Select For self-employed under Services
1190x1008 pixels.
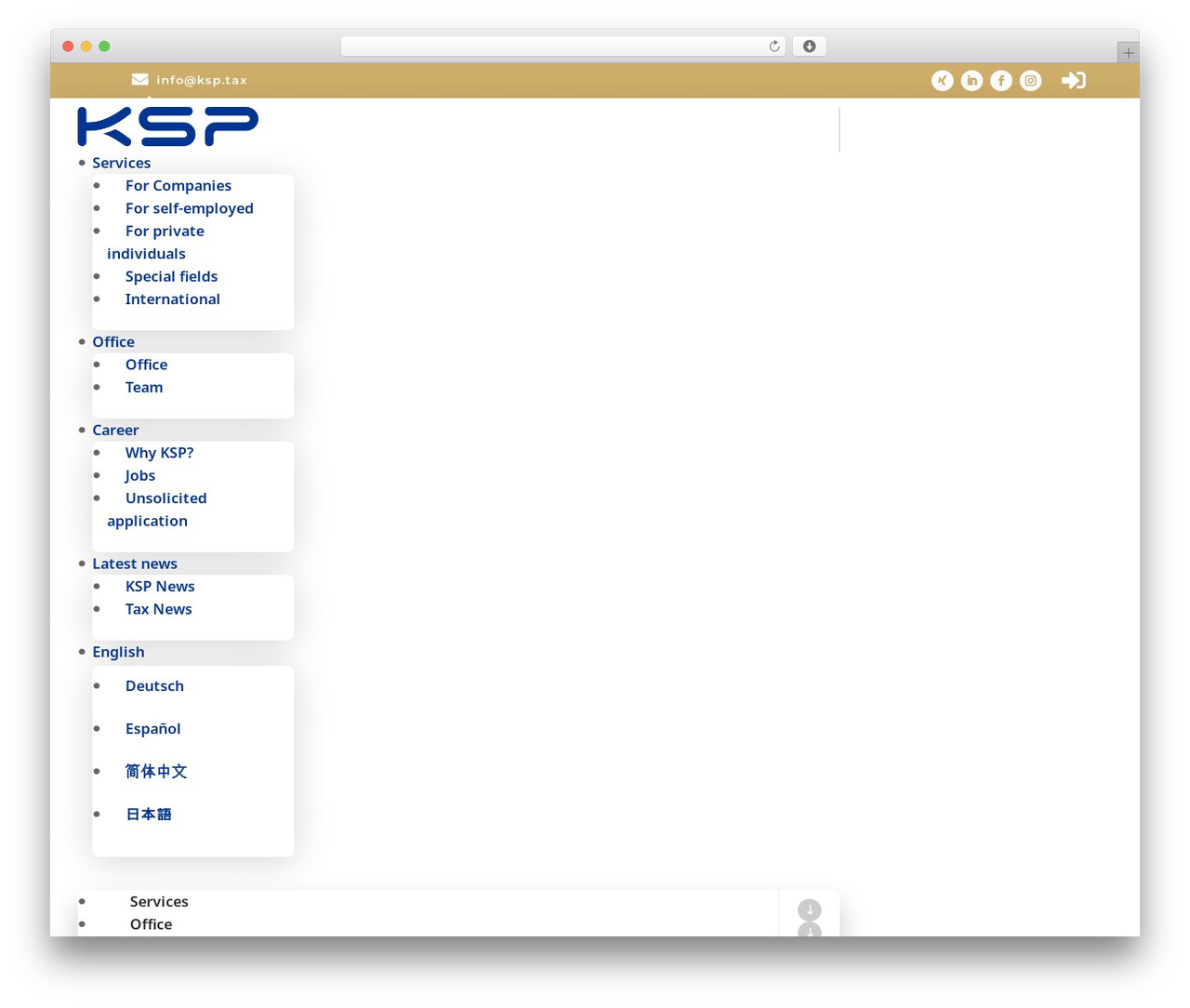click(x=190, y=208)
